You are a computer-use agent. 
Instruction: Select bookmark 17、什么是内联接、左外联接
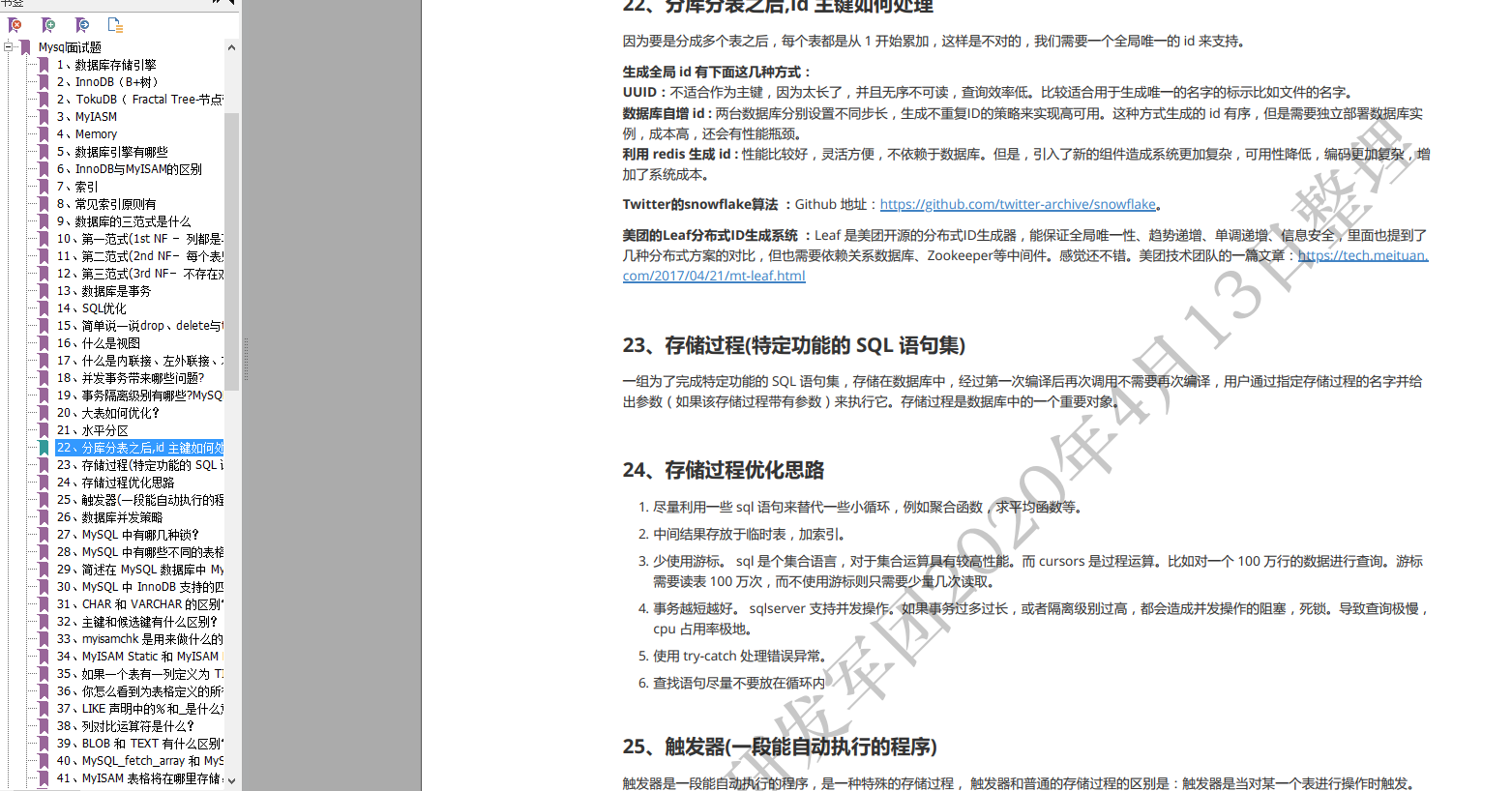[139, 361]
